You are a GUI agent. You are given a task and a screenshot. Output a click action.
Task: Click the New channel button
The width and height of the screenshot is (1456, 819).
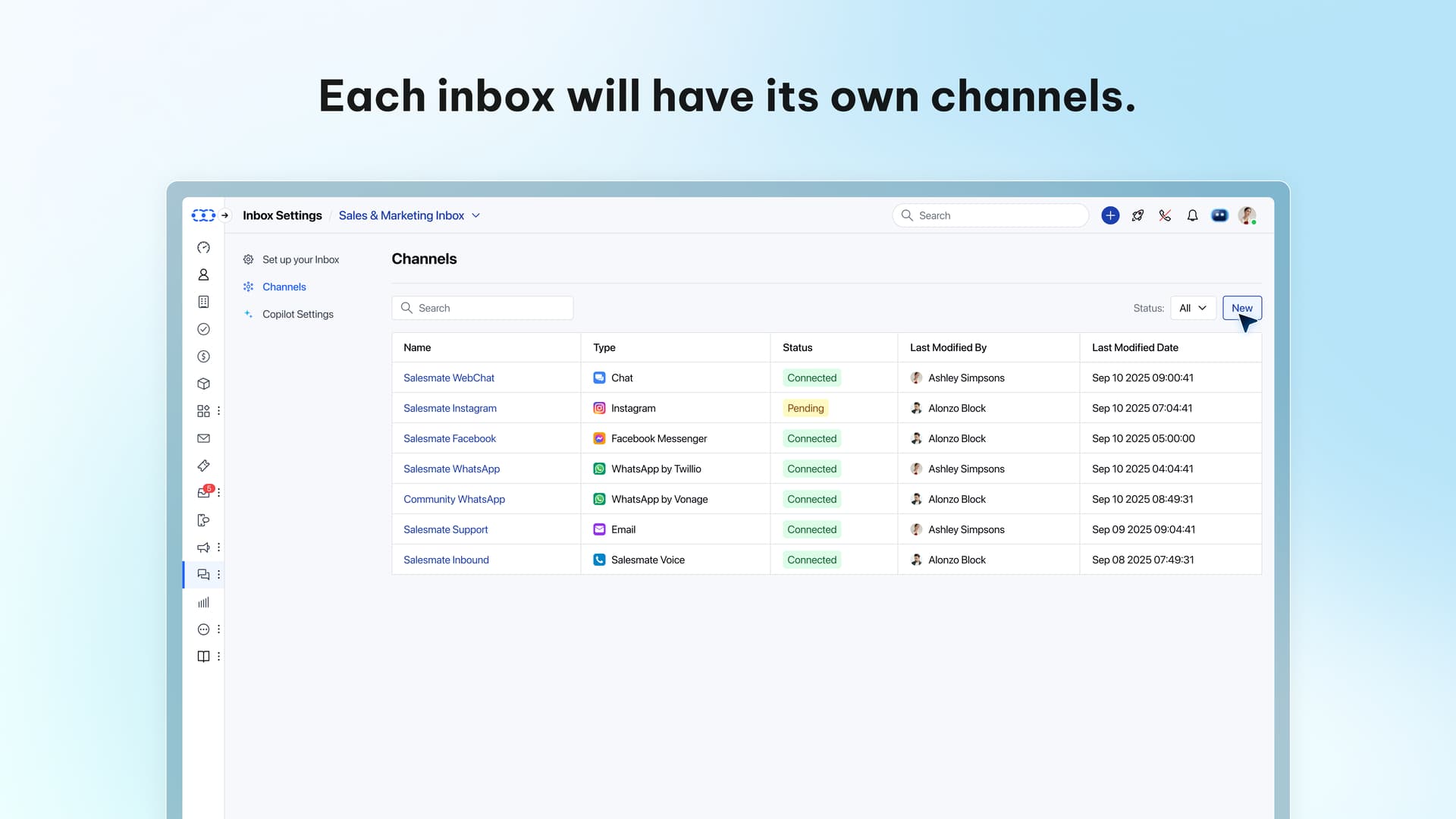click(1241, 308)
